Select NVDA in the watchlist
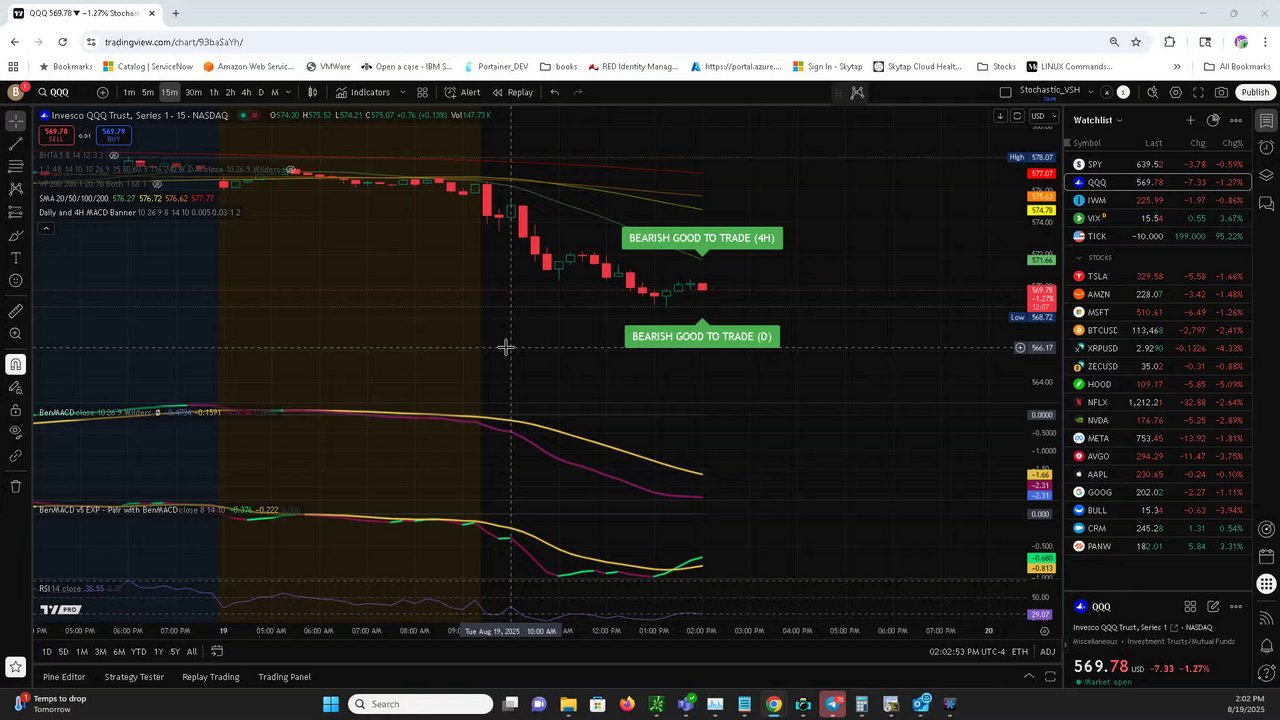 pyautogui.click(x=1158, y=420)
